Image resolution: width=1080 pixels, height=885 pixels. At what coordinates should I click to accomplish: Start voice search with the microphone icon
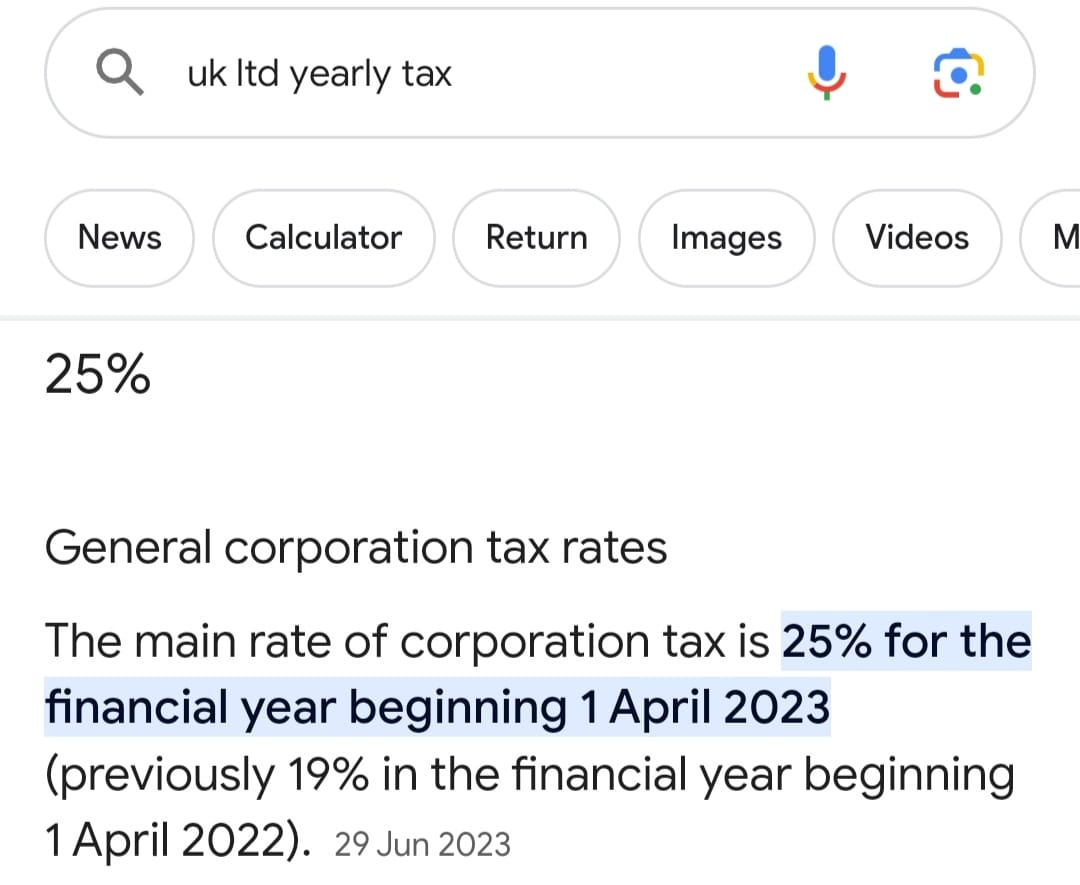pyautogui.click(x=827, y=73)
